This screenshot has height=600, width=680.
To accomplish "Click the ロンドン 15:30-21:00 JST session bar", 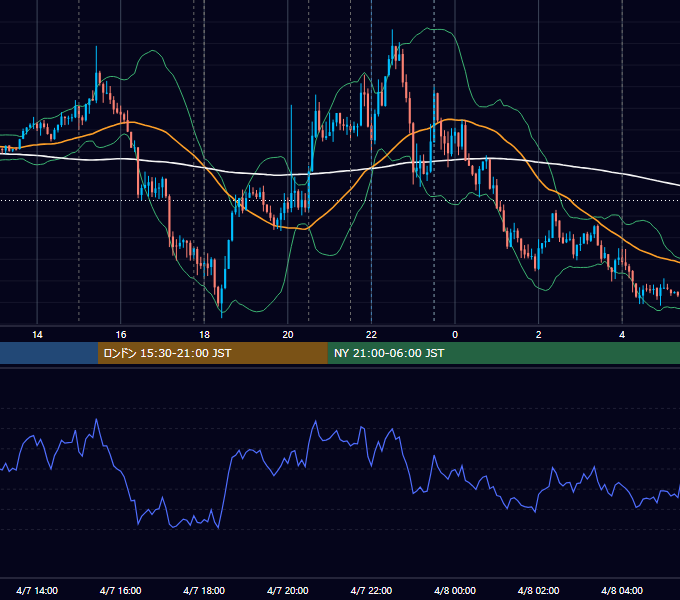I will (x=212, y=353).
